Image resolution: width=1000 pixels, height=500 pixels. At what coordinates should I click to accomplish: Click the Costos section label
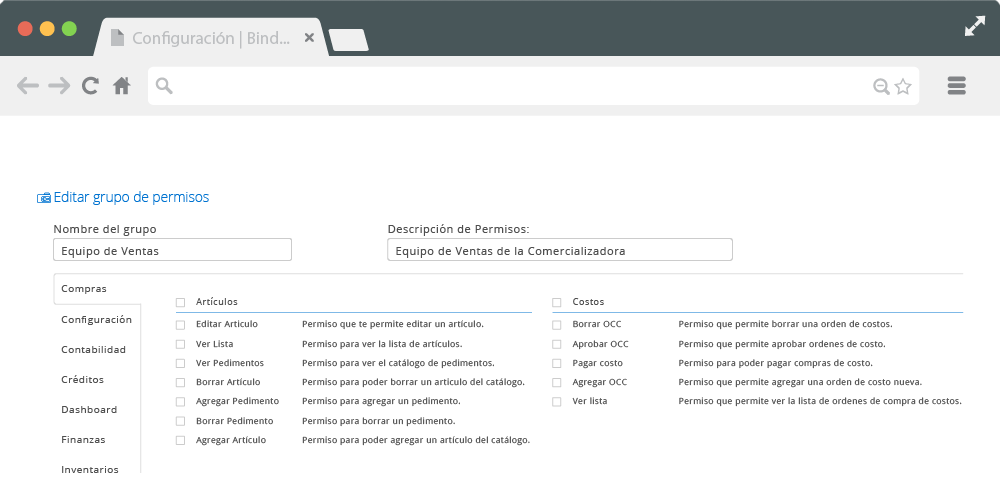pyautogui.click(x=588, y=302)
